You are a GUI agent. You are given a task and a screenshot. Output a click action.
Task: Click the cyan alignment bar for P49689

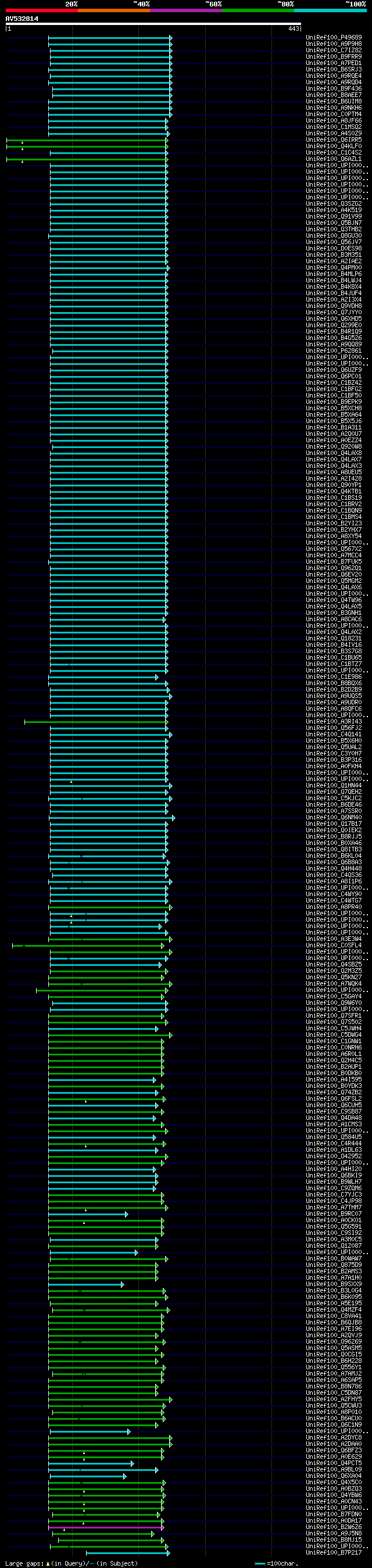coord(110,38)
